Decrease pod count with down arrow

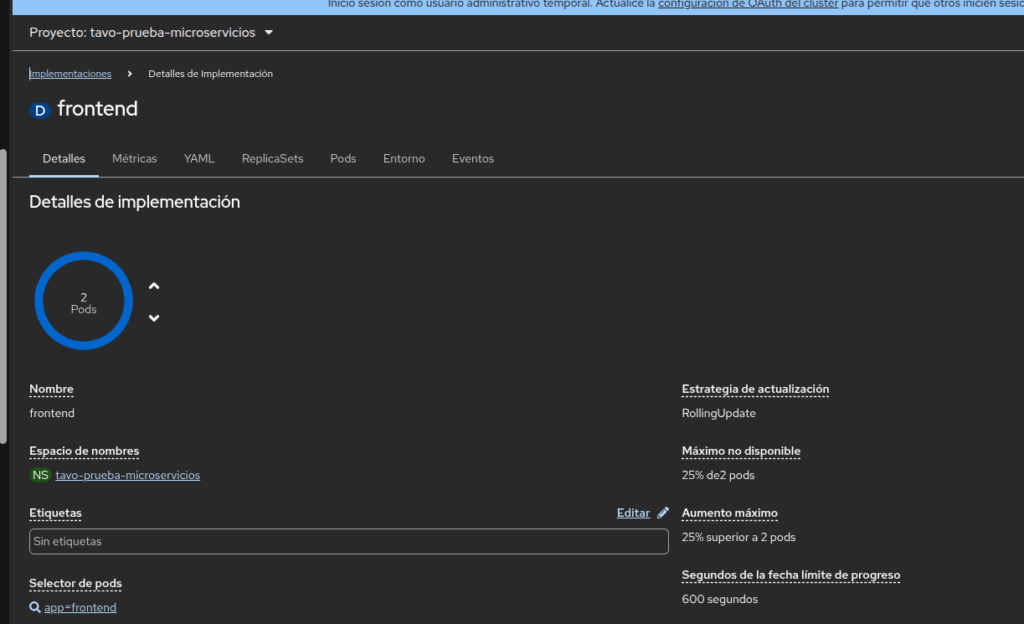point(154,318)
